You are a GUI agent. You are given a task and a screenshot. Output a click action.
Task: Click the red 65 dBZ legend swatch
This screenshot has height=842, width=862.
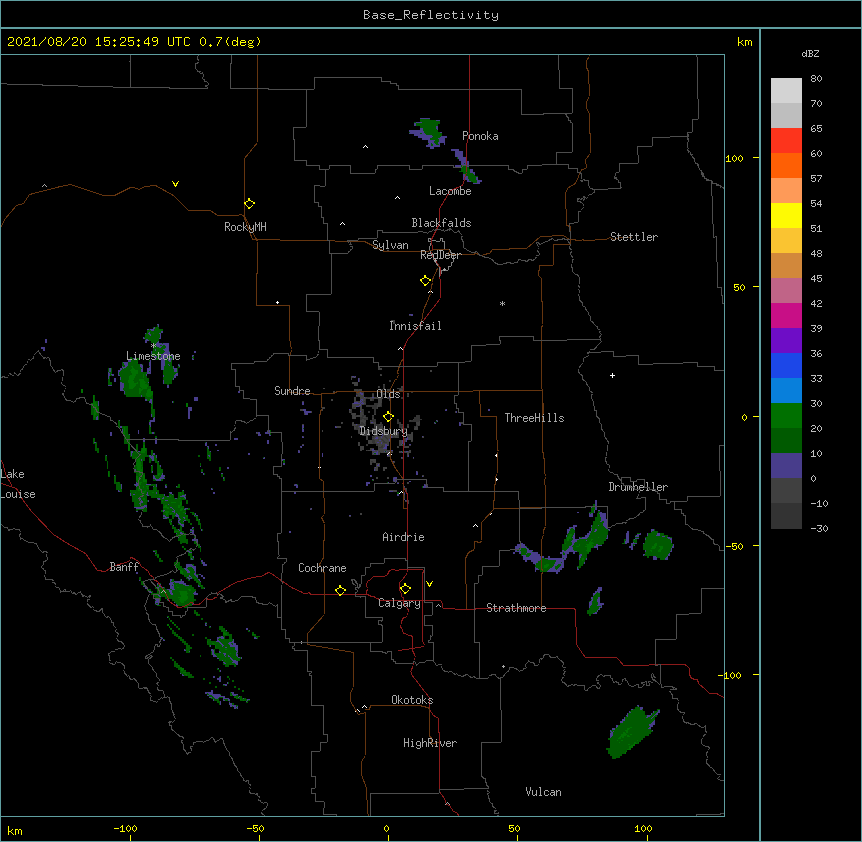coord(786,140)
